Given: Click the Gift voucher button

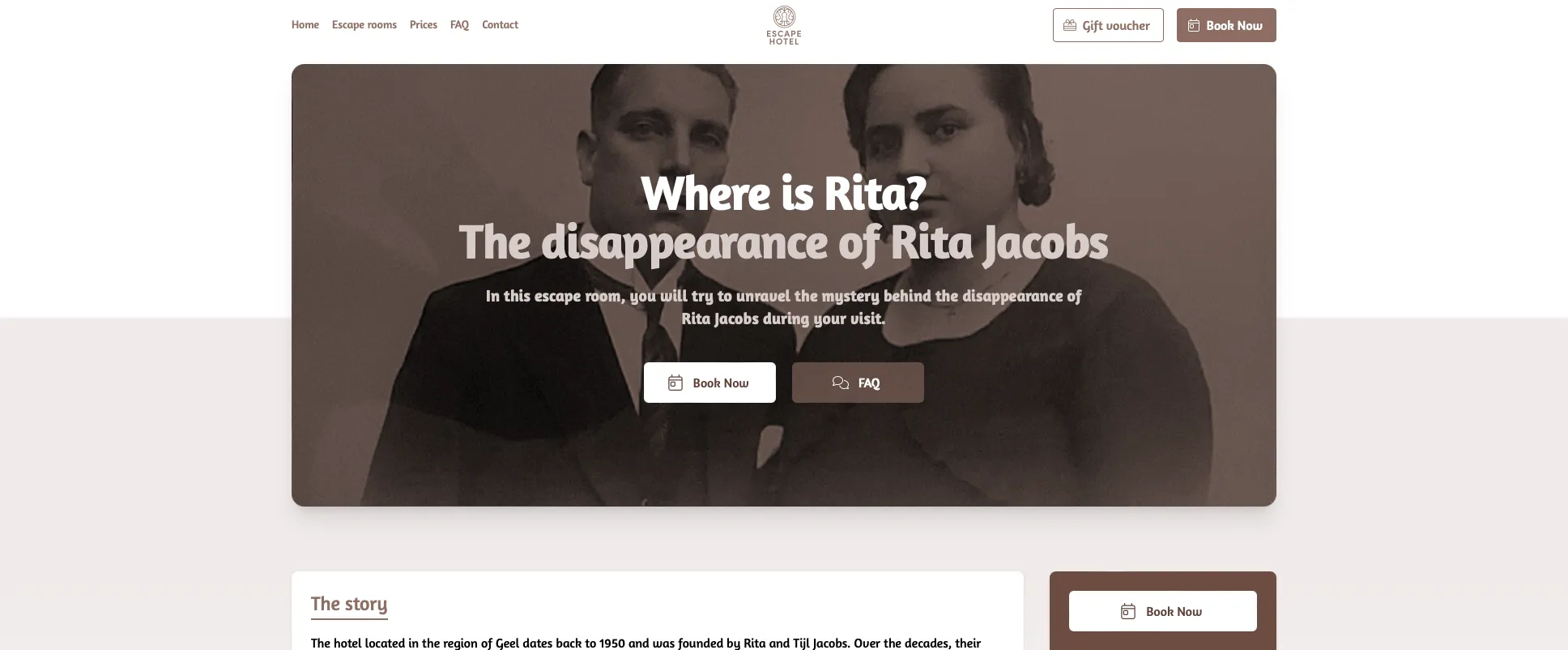Looking at the screenshot, I should click(x=1108, y=25).
